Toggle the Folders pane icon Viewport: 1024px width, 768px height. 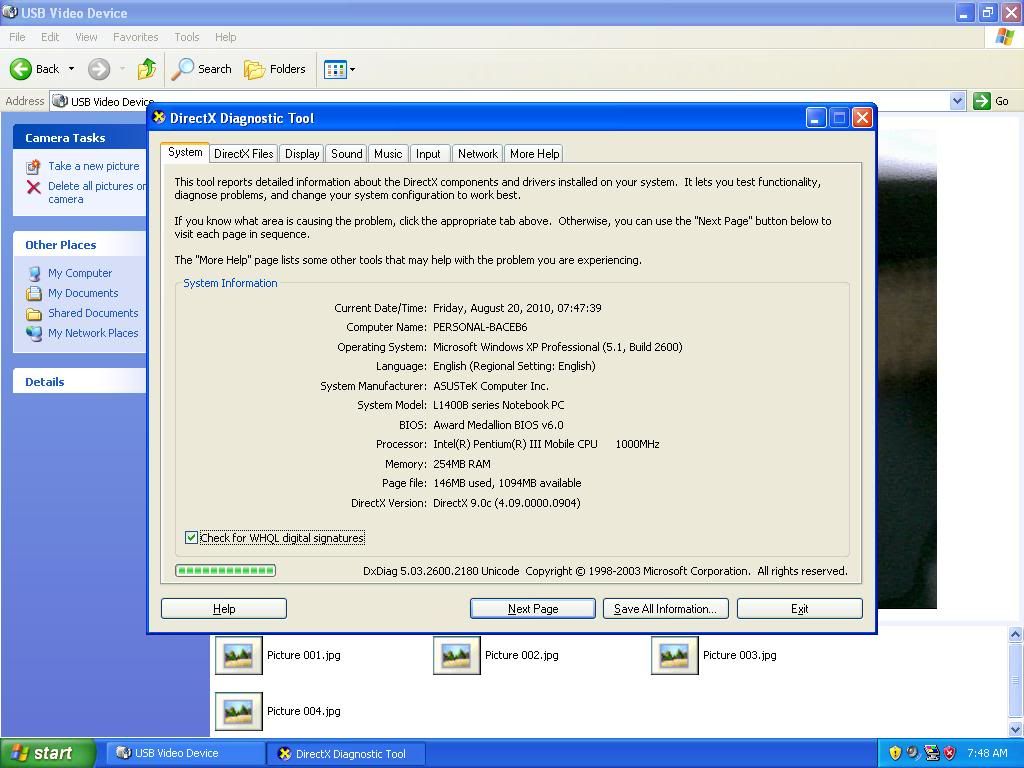pyautogui.click(x=254, y=69)
